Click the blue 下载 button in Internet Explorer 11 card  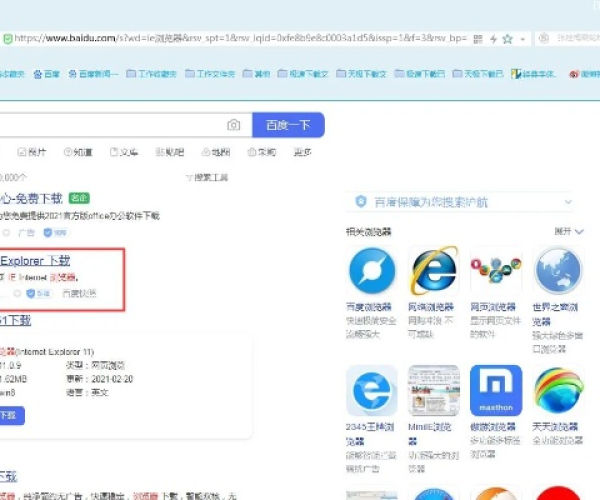click(12, 415)
